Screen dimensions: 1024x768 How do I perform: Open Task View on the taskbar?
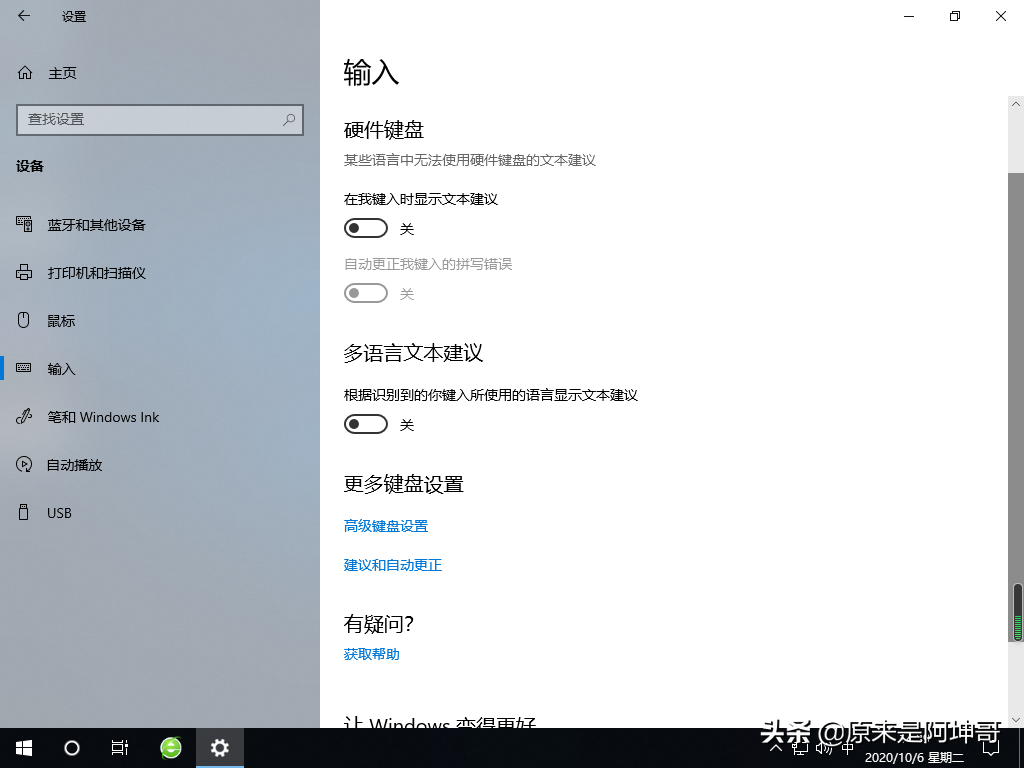pyautogui.click(x=120, y=748)
